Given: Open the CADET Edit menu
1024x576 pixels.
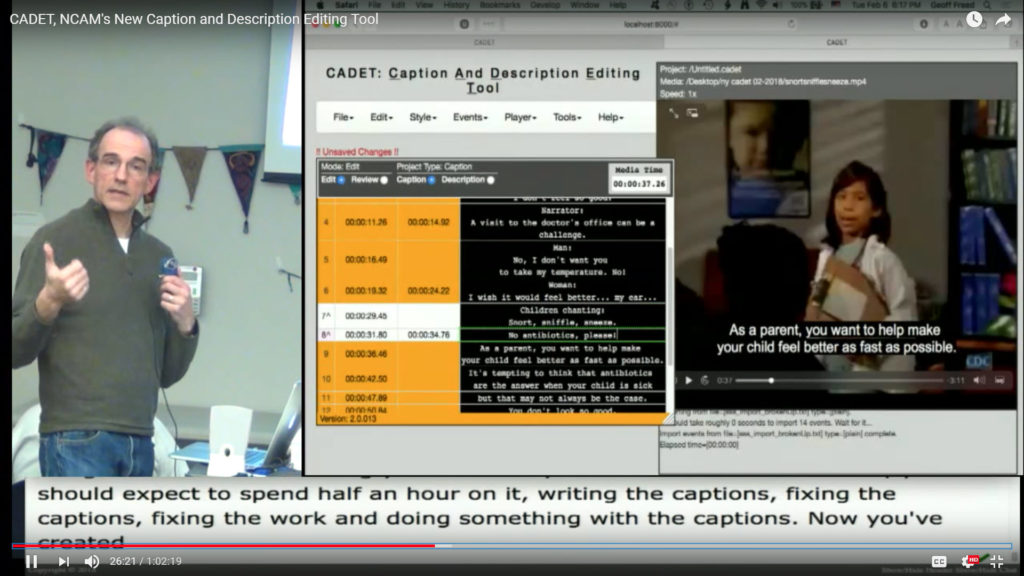Looking at the screenshot, I should [381, 118].
